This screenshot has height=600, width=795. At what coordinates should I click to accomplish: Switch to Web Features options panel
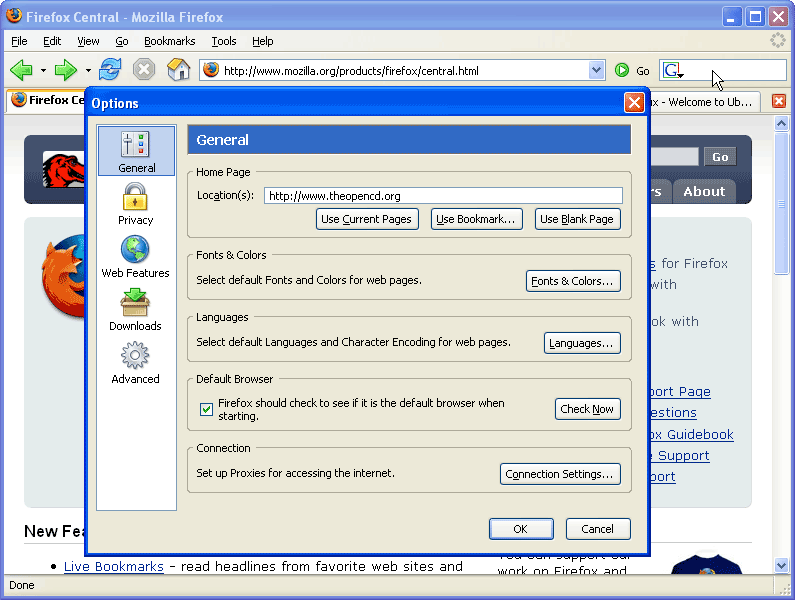click(135, 256)
